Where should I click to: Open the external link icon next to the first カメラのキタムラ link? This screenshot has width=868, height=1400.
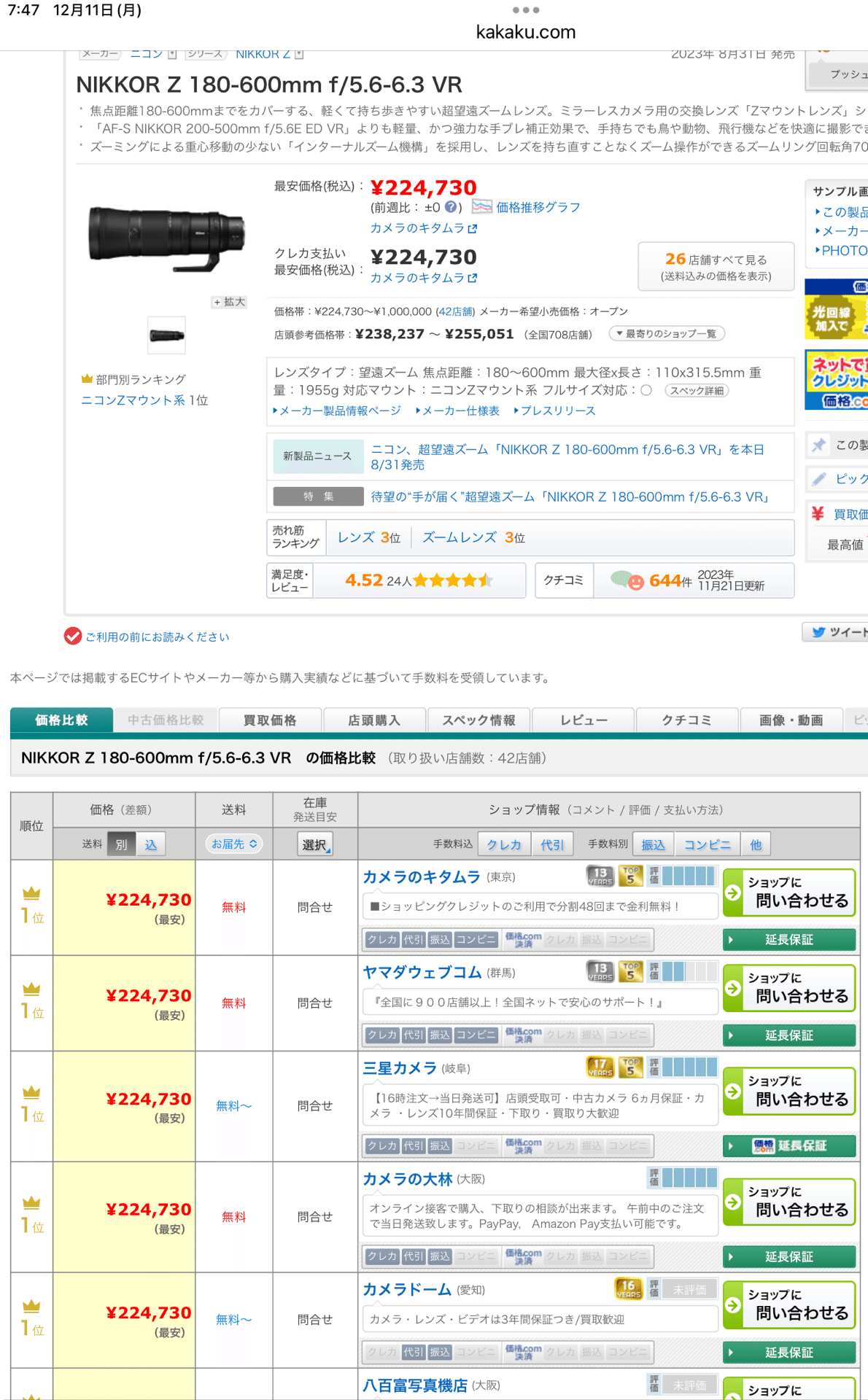pyautogui.click(x=473, y=228)
